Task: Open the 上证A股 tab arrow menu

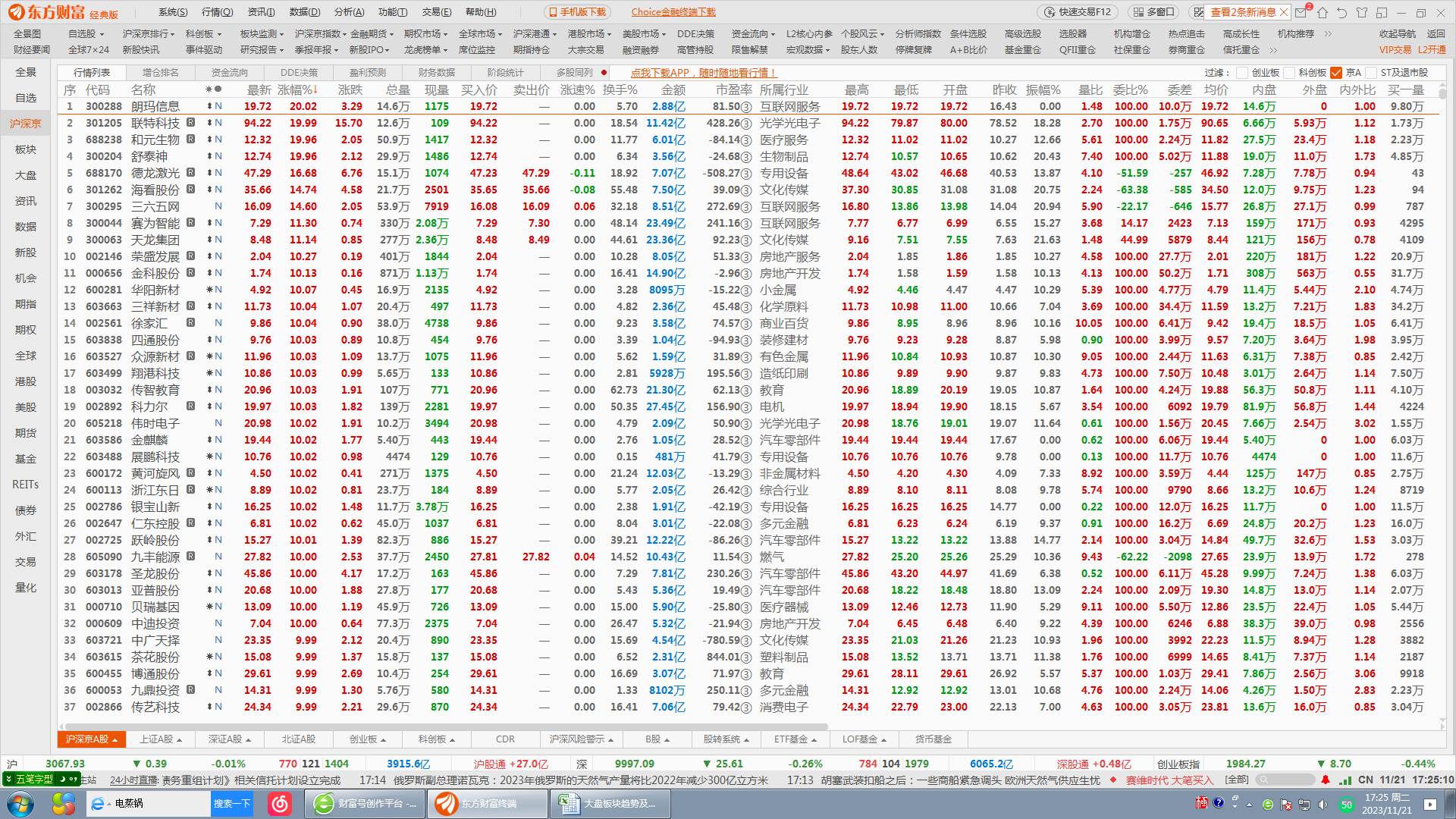Action: coord(180,739)
